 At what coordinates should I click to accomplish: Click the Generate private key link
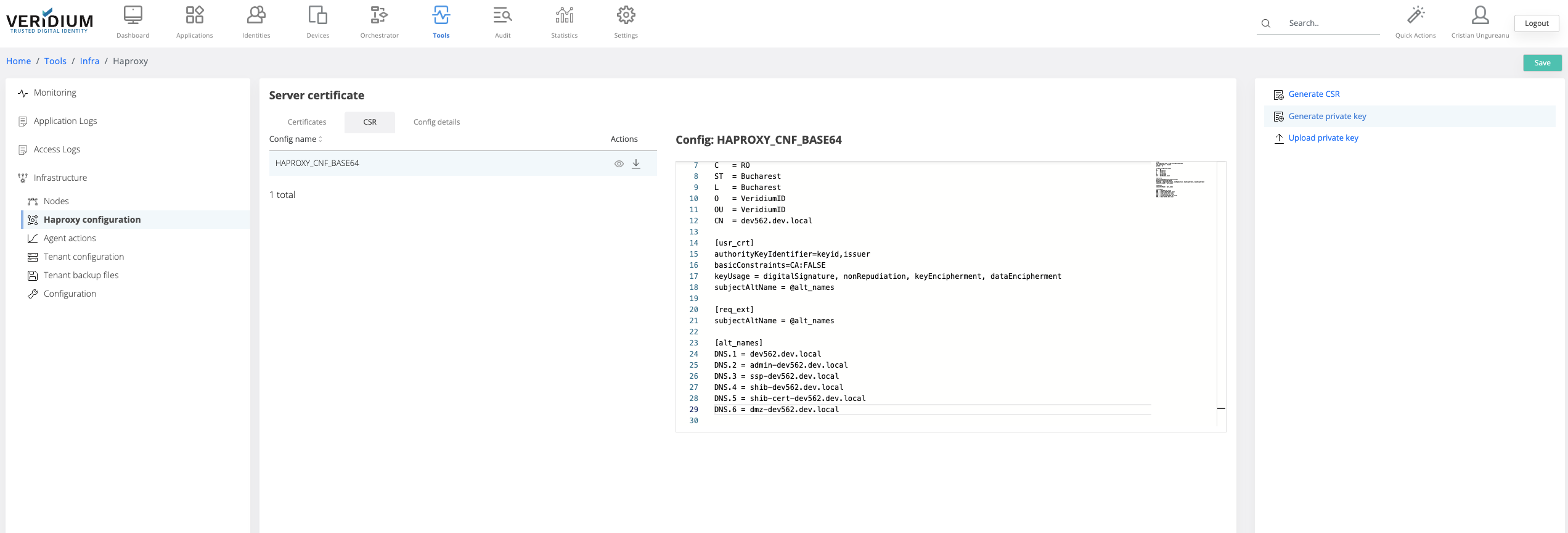click(x=1327, y=117)
